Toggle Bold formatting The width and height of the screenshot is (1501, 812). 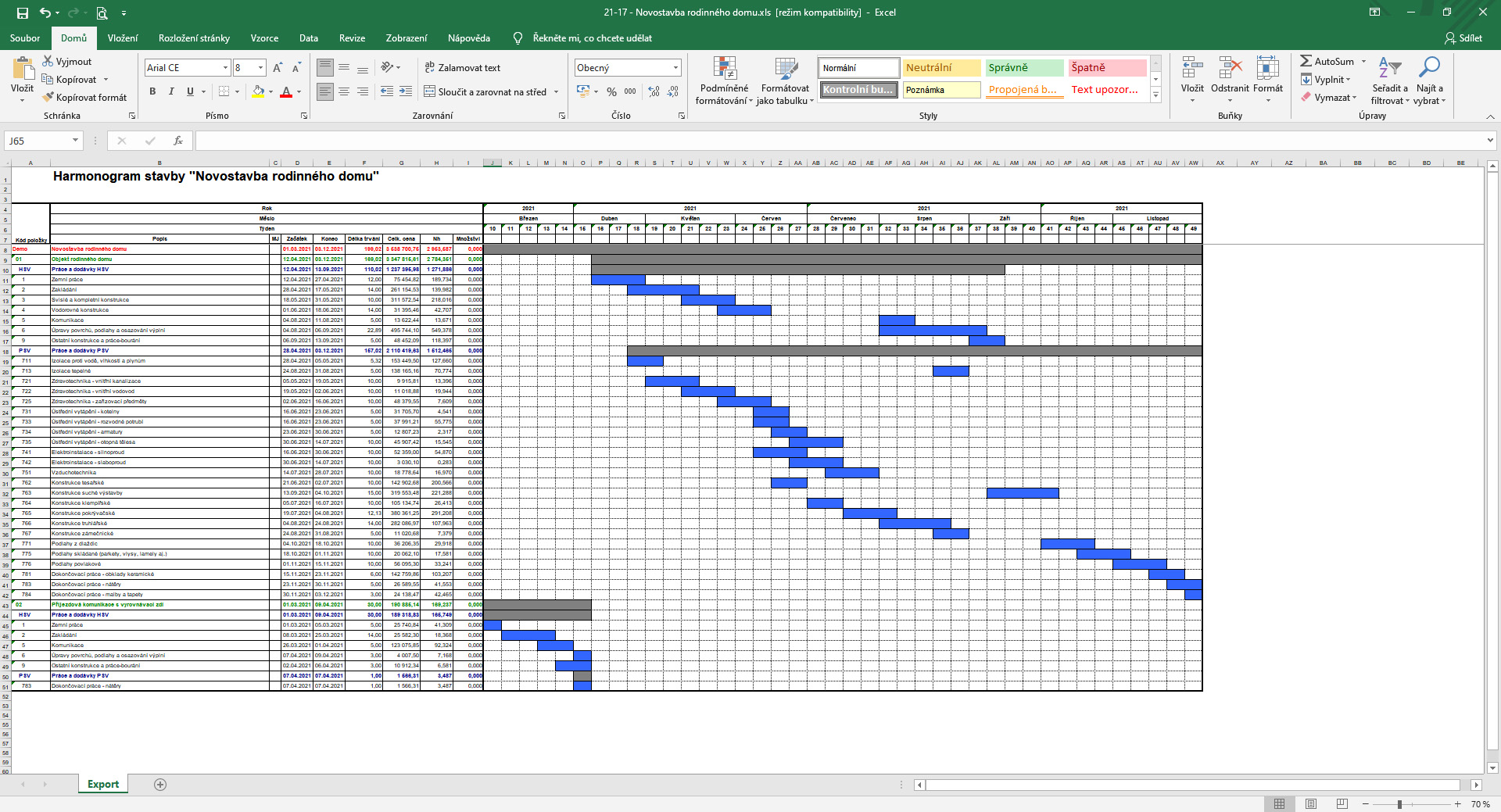coord(152,91)
